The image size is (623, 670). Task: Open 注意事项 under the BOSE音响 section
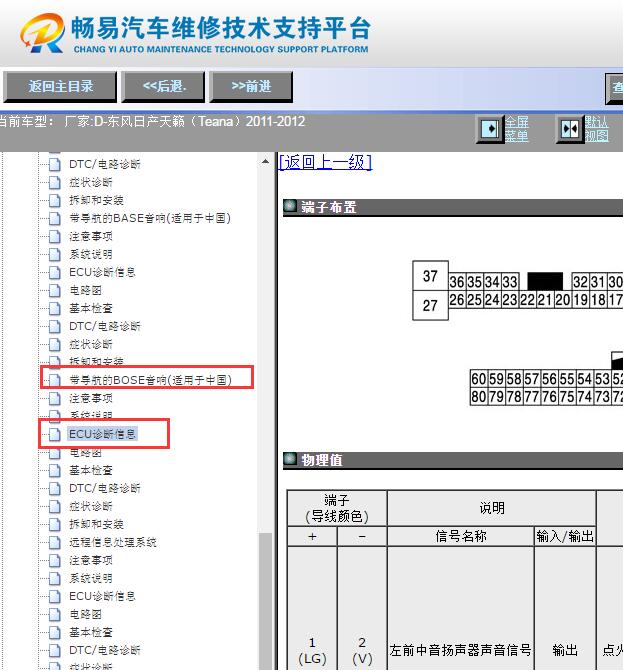[x=91, y=399]
